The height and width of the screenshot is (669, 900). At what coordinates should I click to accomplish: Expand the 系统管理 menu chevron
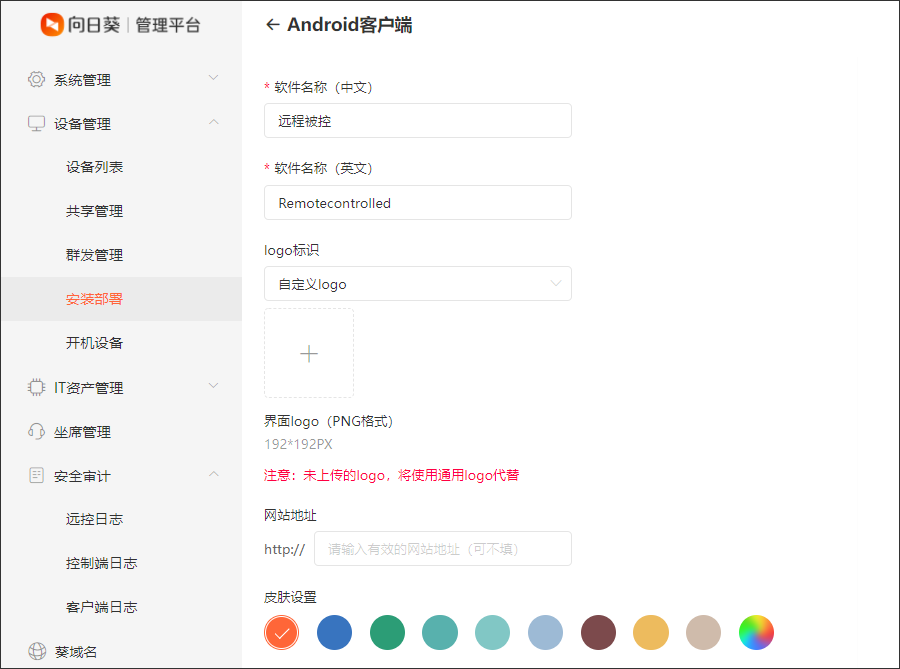[x=213, y=78]
